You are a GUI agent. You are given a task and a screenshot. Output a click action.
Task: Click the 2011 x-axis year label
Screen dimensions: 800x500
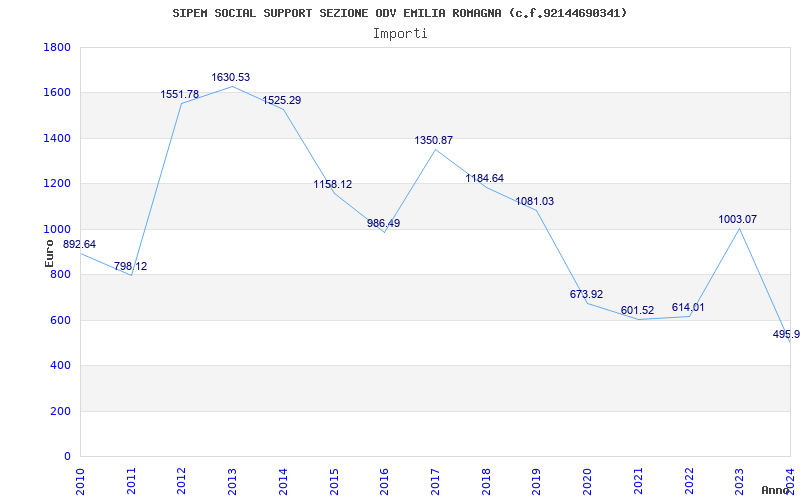point(131,482)
